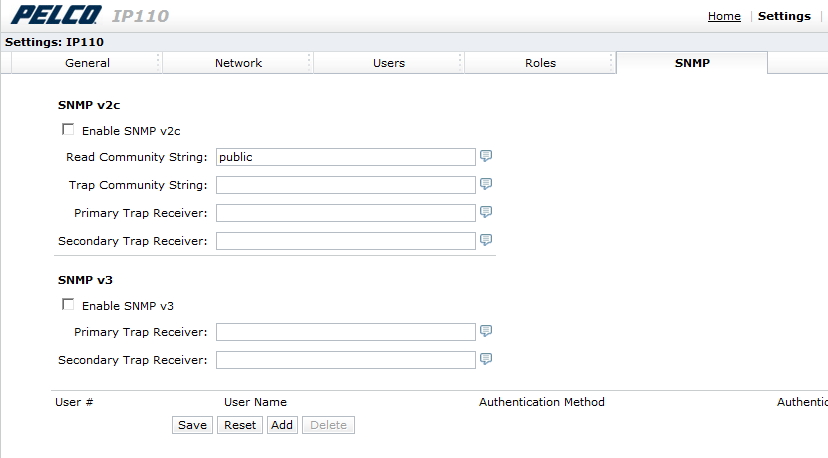The width and height of the screenshot is (828, 458).
Task: Click help icon for v2c Primary Trap Receiver
Action: [486, 212]
